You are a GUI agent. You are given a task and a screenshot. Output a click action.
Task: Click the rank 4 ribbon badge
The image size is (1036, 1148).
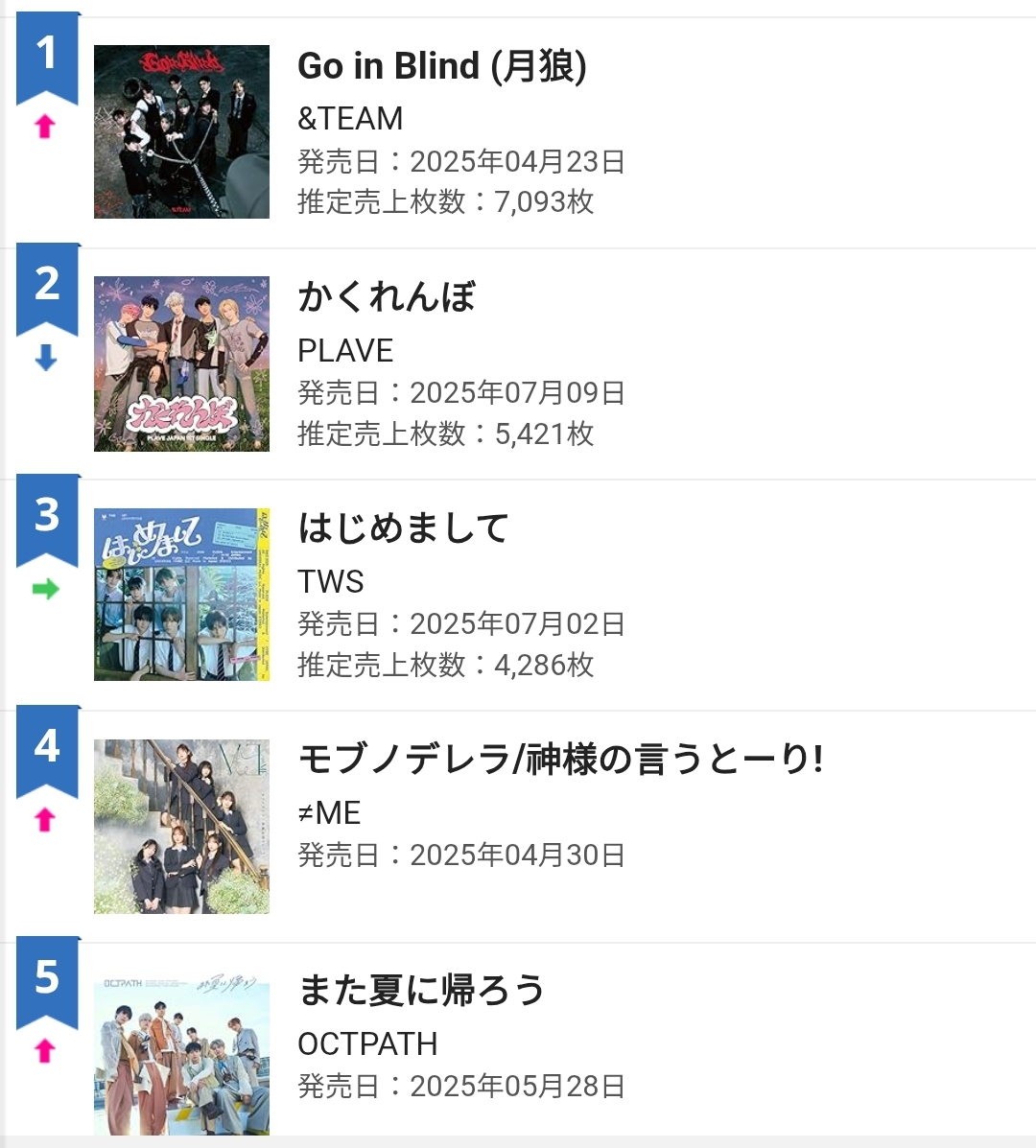pyautogui.click(x=48, y=752)
